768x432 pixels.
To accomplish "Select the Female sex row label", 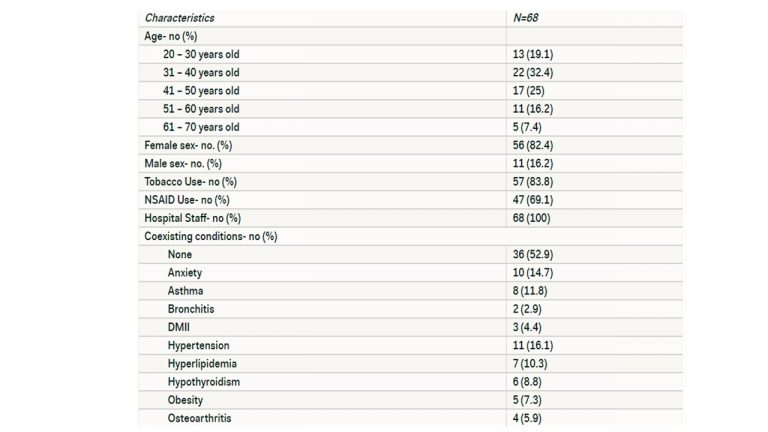I will [x=188, y=145].
